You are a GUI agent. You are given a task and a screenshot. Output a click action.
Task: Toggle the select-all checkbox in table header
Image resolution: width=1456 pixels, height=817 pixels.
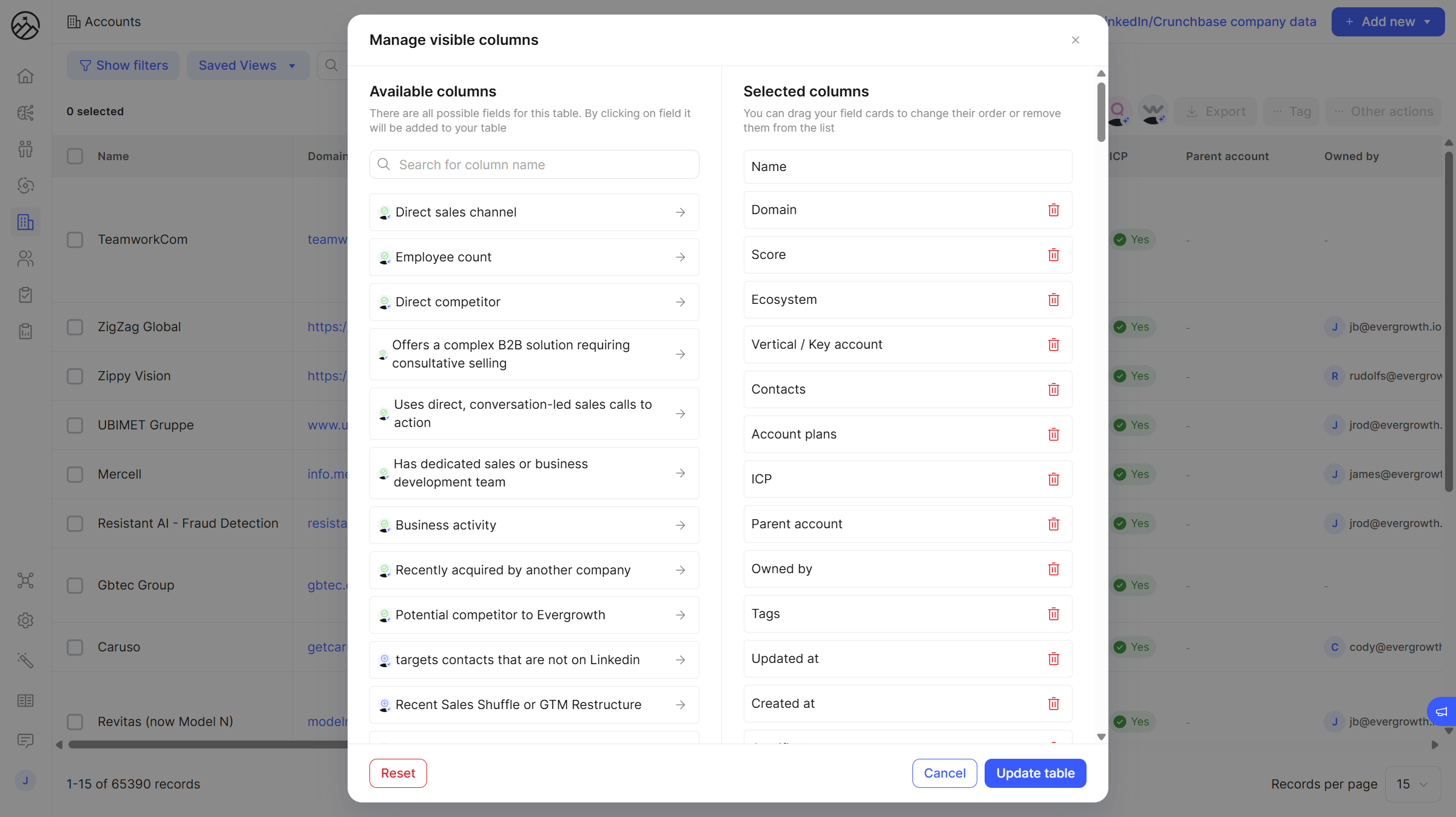pyautogui.click(x=75, y=156)
